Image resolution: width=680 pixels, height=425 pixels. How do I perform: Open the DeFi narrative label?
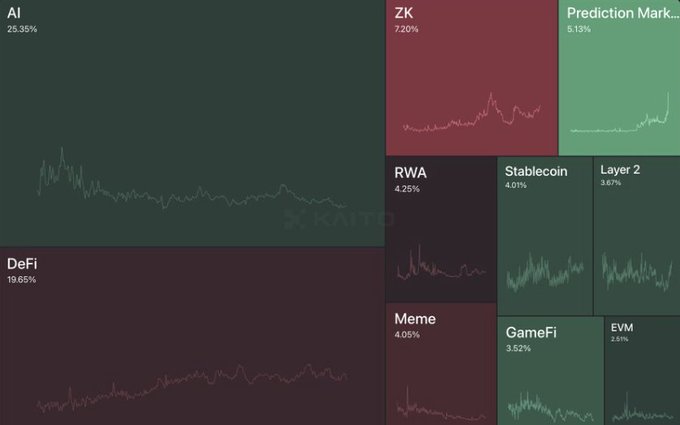pos(22,263)
